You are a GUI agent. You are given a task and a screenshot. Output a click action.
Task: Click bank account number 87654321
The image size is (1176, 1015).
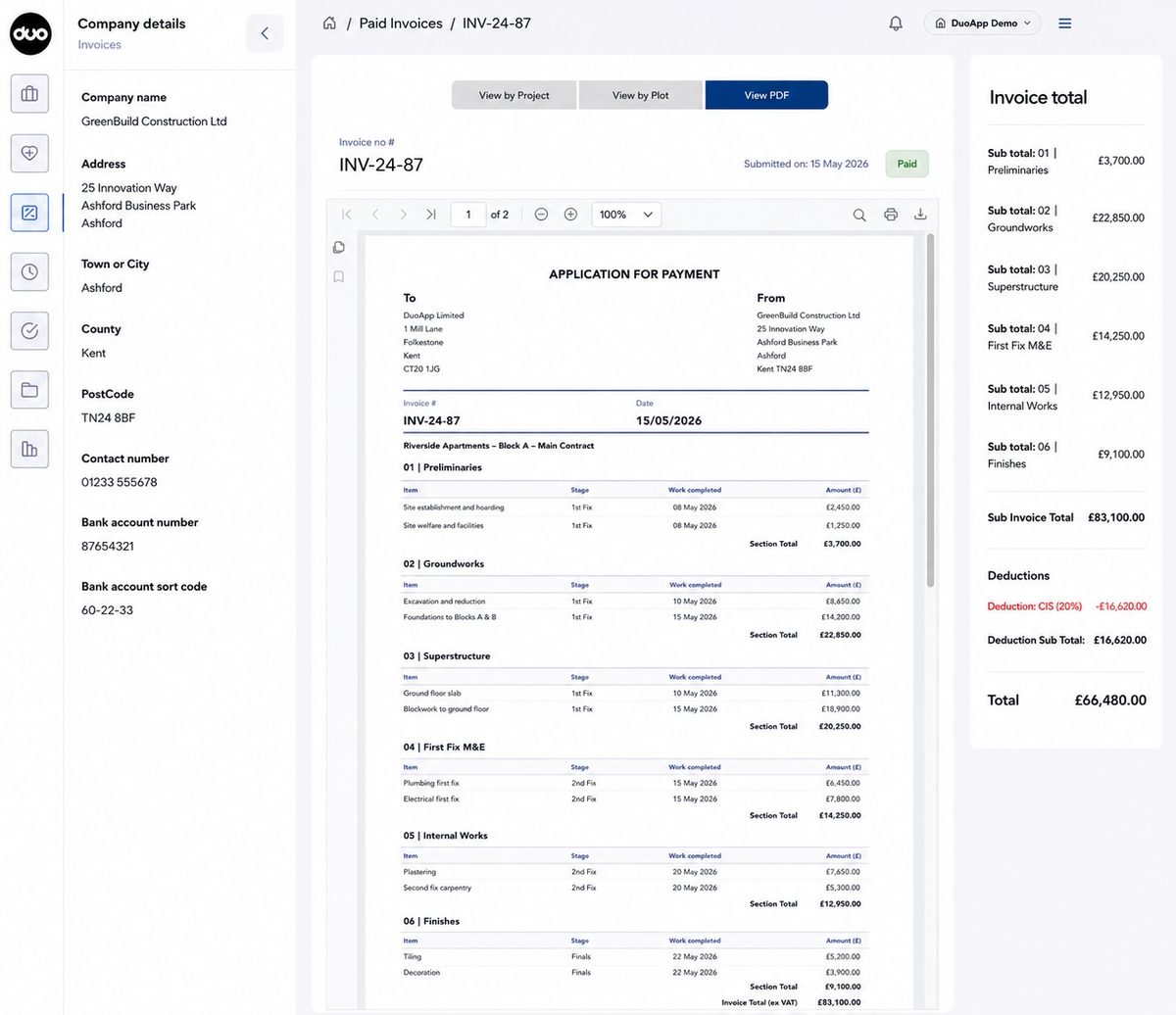click(x=108, y=546)
